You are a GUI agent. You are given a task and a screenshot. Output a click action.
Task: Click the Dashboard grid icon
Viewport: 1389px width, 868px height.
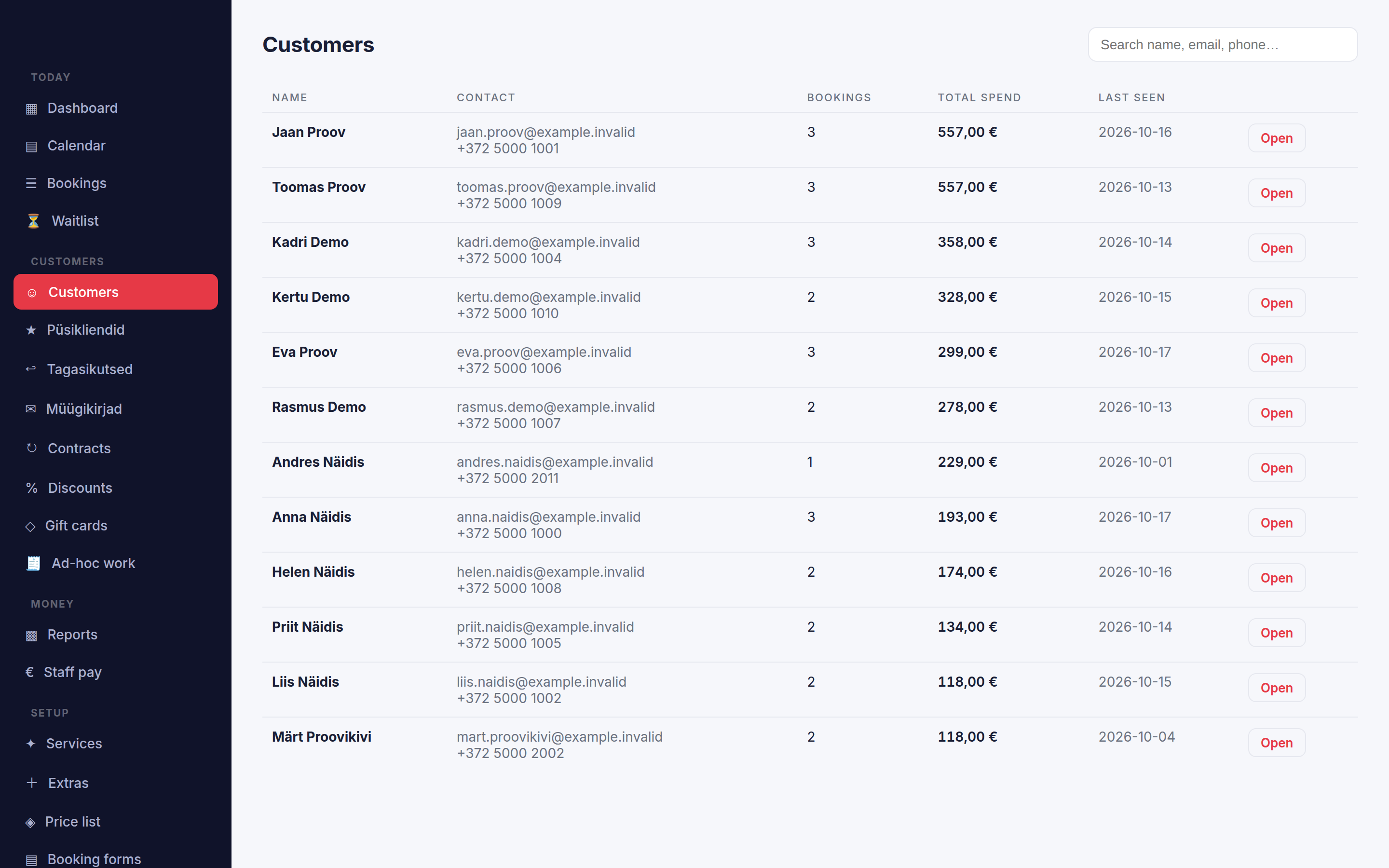click(31, 108)
